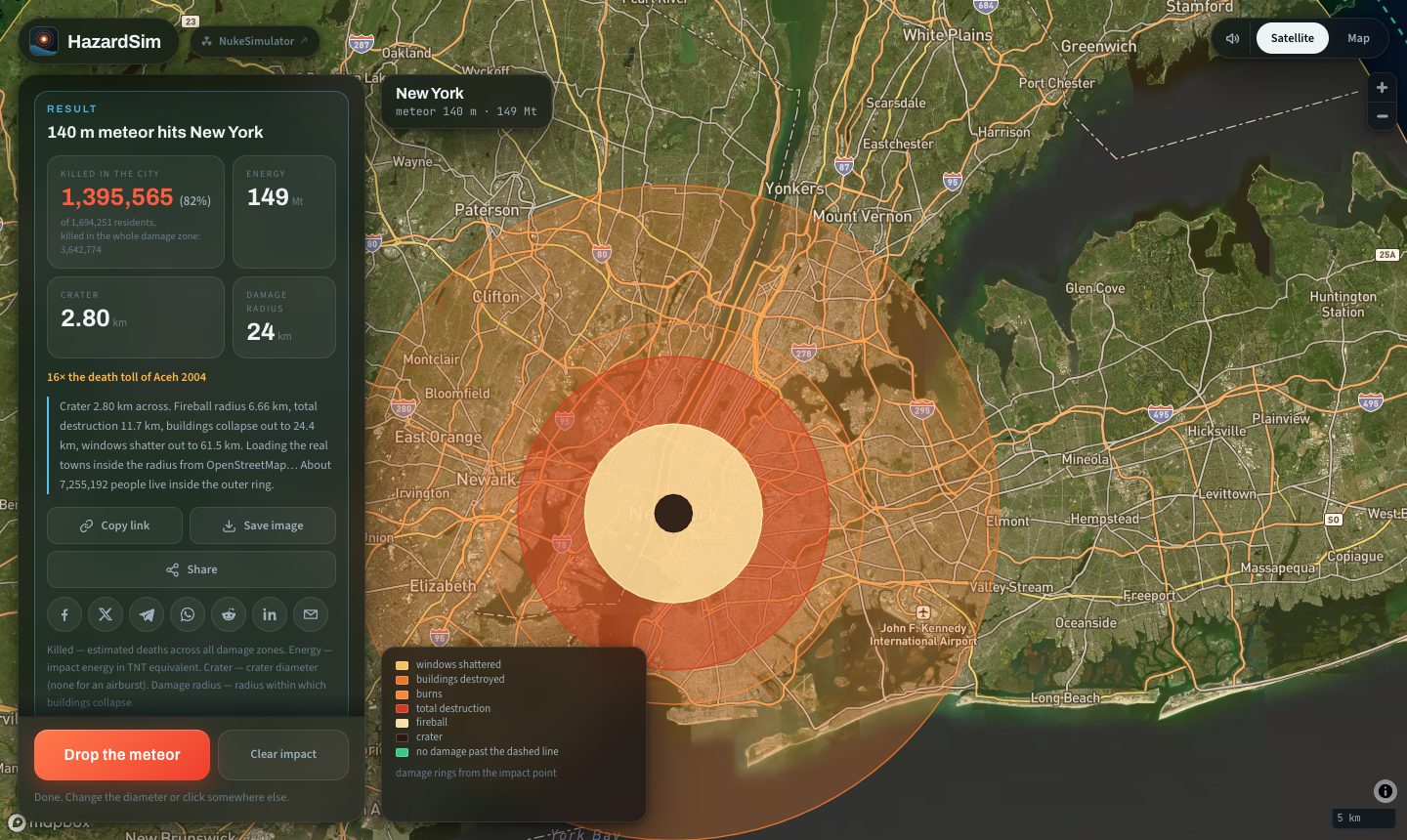Clear the impact

pos(283,755)
